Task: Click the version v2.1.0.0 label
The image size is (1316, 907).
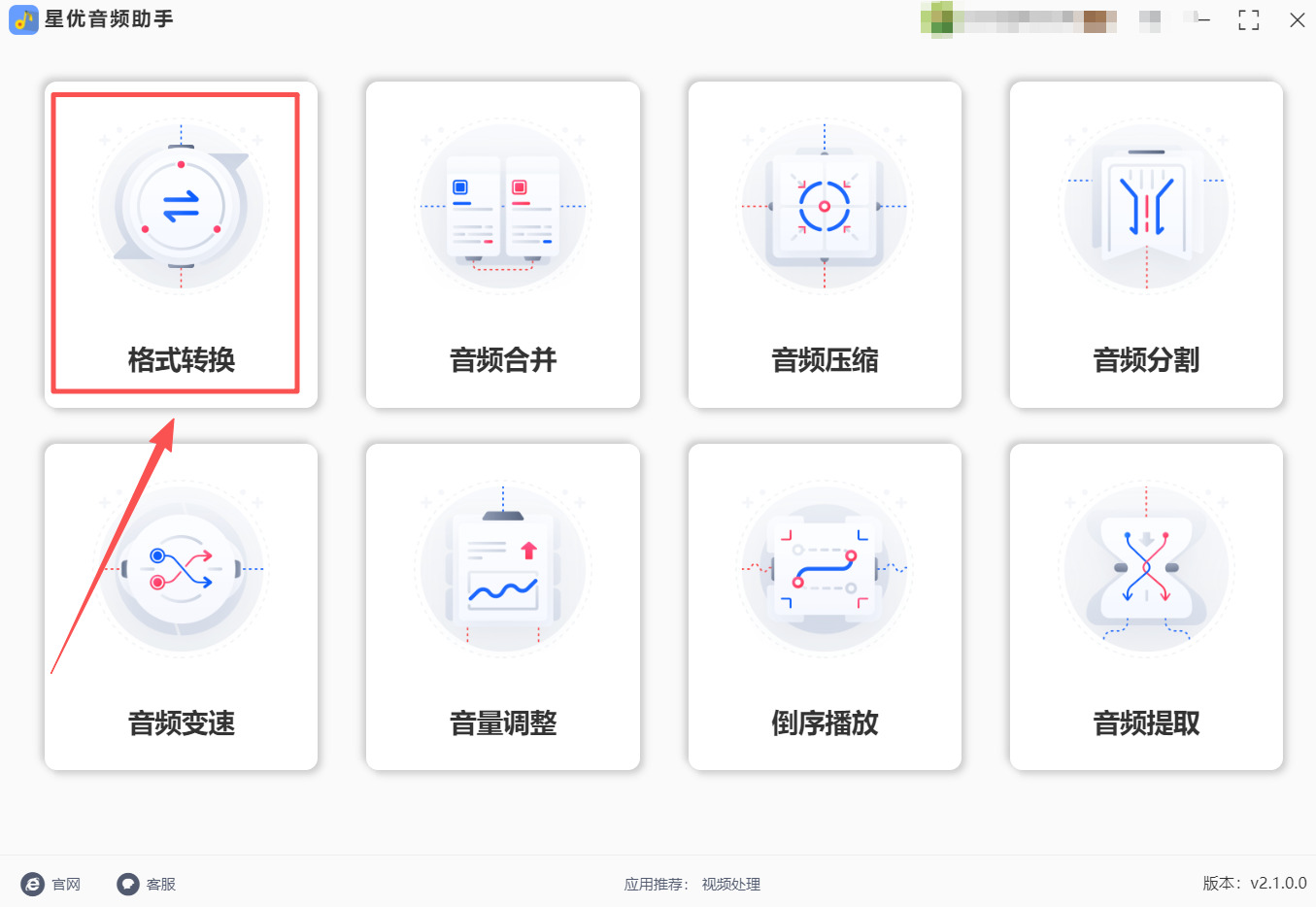Action: point(1255,883)
